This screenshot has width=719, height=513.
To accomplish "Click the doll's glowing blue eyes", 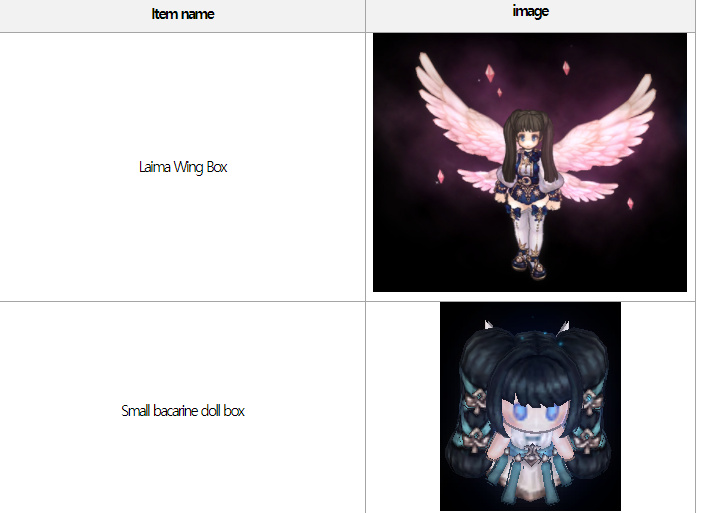I will 536,412.
